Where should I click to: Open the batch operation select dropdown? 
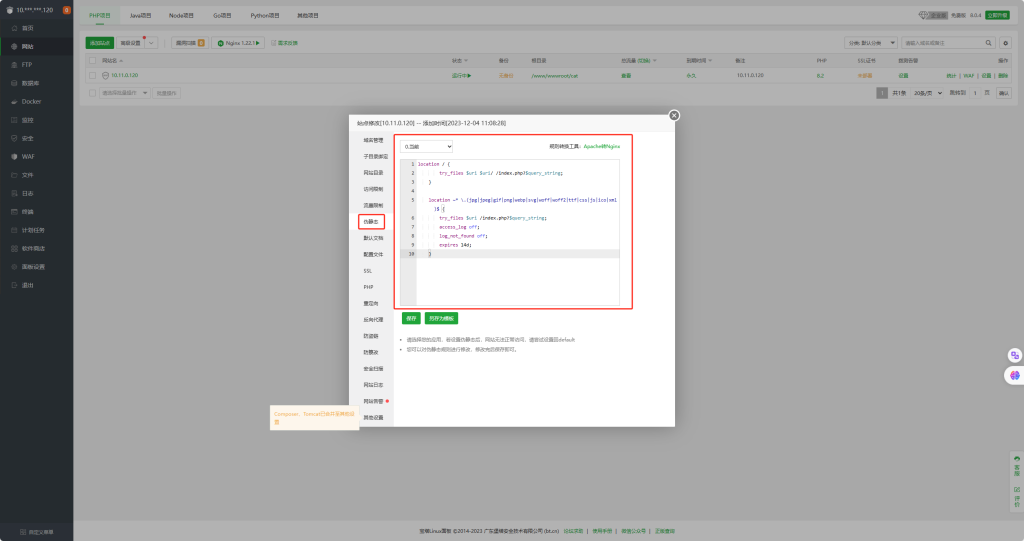tap(124, 93)
